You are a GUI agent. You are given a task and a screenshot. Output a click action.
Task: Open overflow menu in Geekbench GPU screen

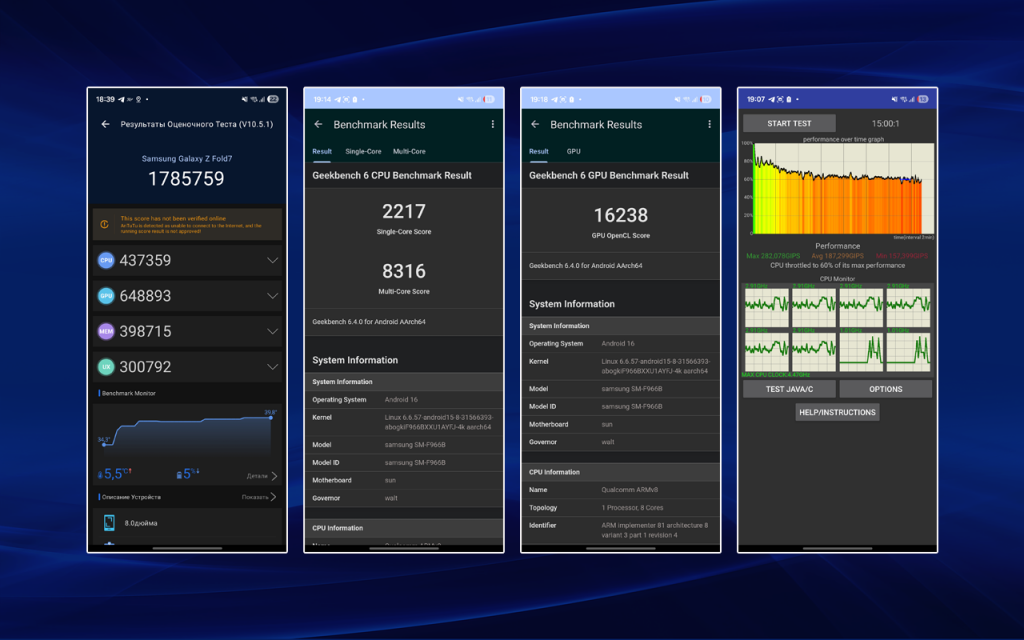click(x=709, y=124)
